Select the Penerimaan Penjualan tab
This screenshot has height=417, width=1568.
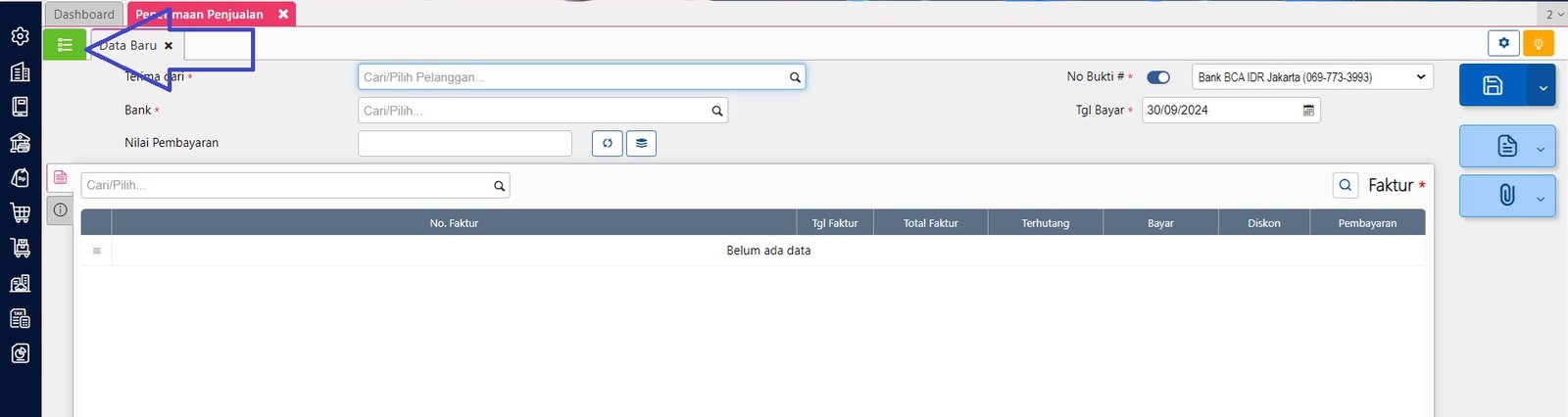pos(201,15)
